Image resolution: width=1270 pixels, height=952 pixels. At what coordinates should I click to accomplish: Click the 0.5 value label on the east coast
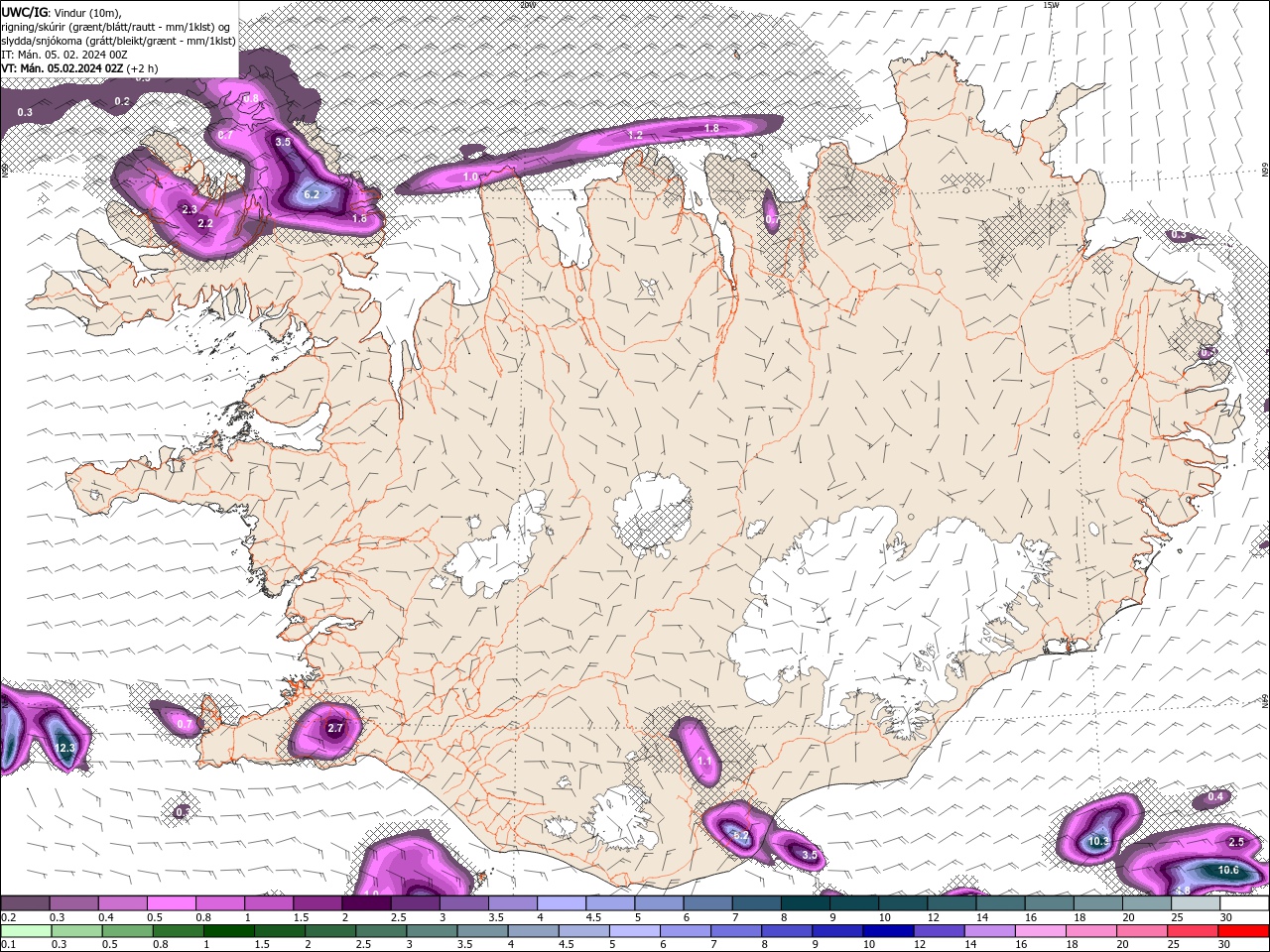(1207, 352)
